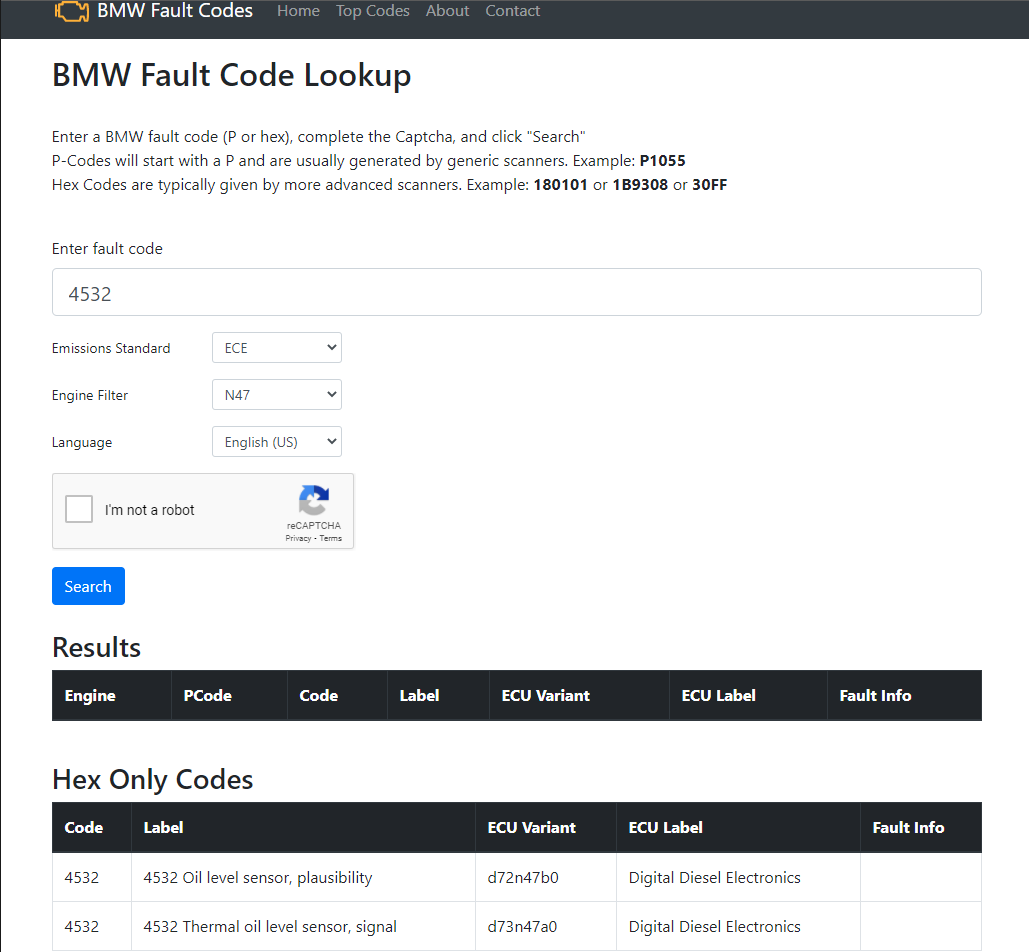
Task: Click the blue Search button
Action: 89,586
